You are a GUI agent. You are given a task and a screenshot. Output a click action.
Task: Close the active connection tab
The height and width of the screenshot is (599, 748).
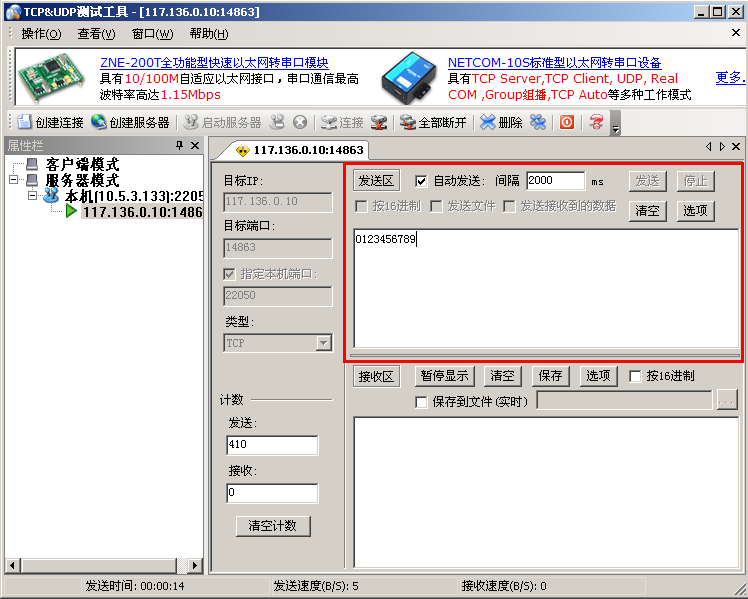point(736,146)
